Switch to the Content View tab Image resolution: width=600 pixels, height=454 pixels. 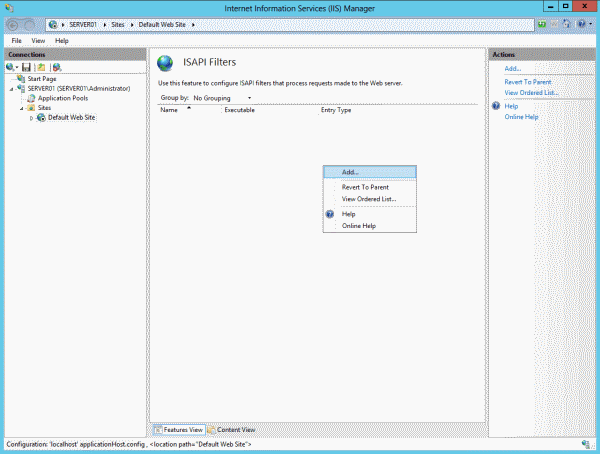point(232,430)
